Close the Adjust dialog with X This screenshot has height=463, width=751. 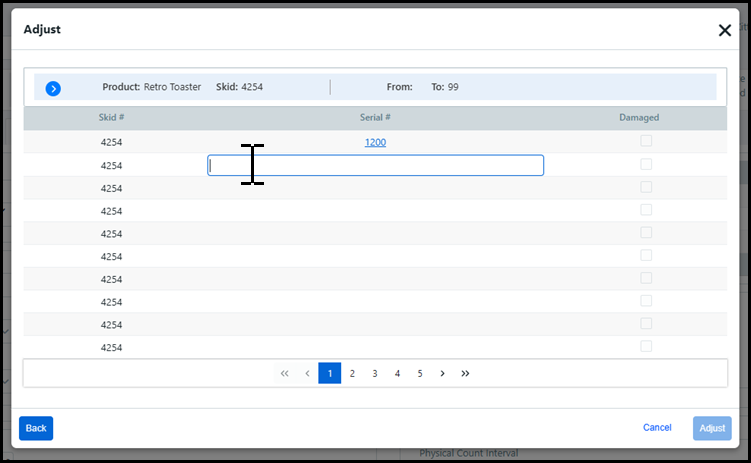pos(725,30)
